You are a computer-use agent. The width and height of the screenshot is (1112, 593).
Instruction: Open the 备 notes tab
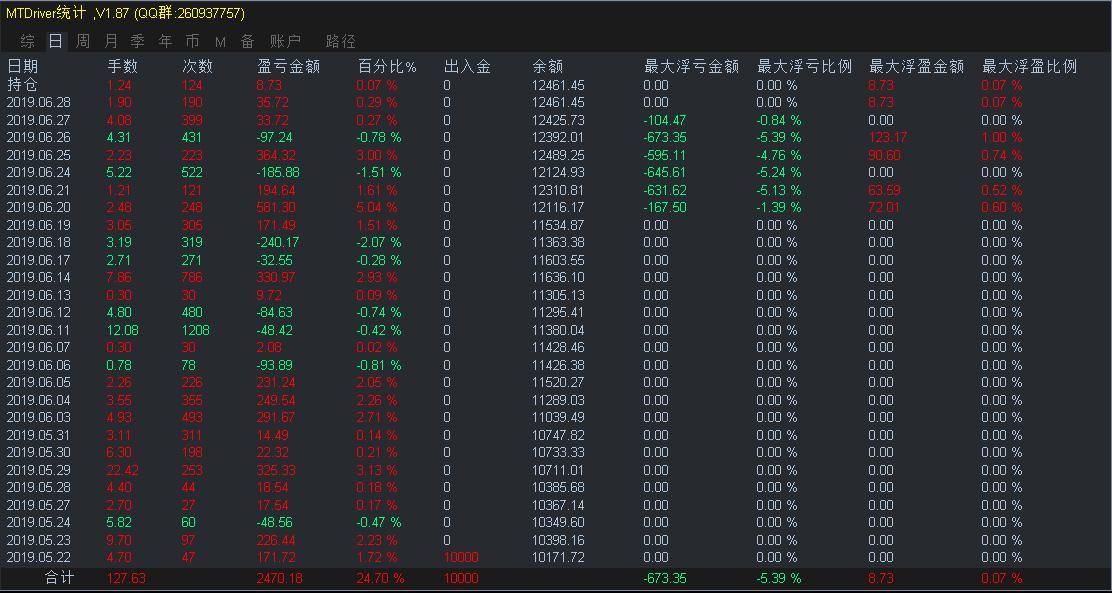pos(247,41)
